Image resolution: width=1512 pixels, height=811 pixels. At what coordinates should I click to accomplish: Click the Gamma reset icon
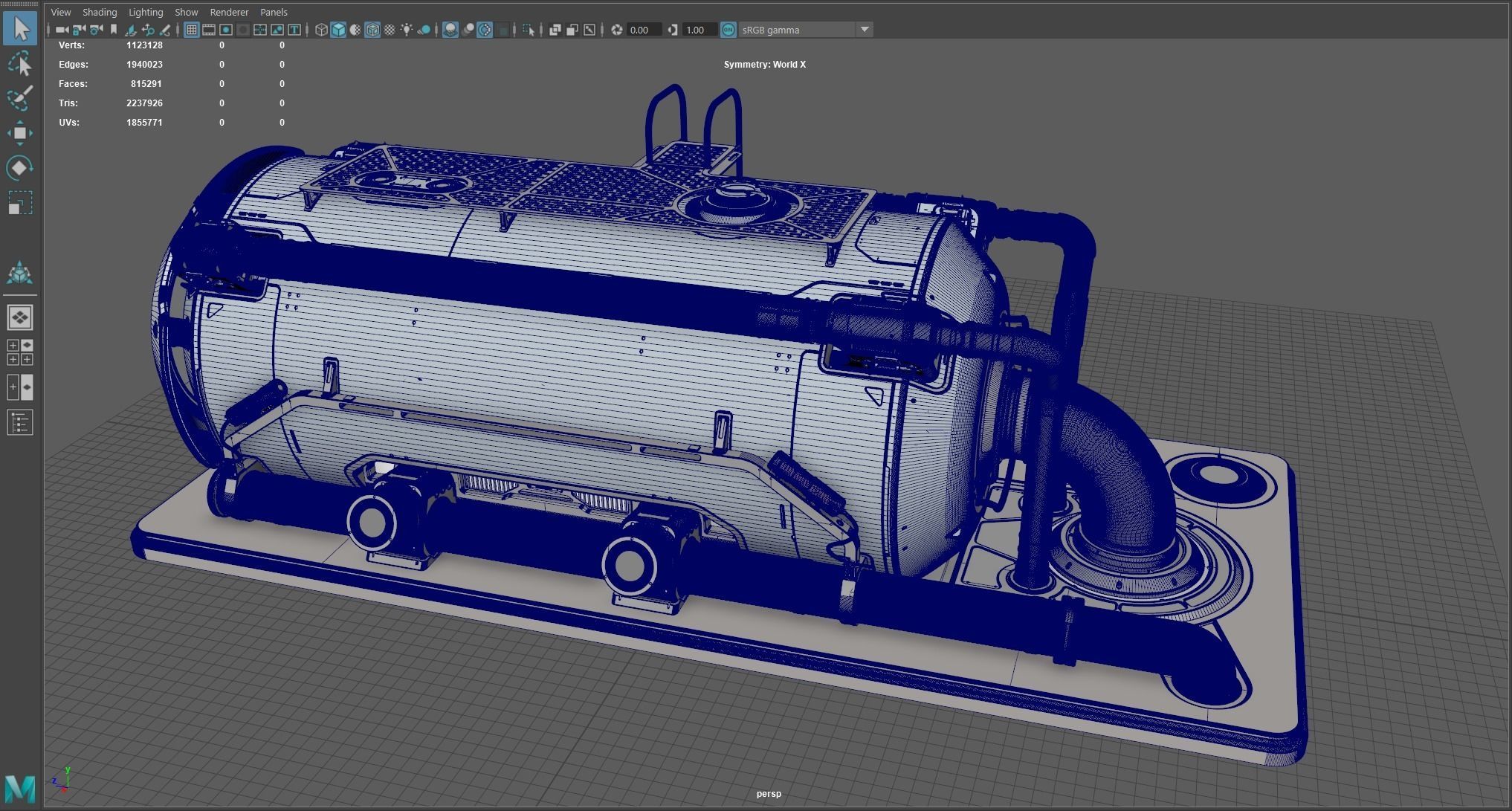coord(673,30)
